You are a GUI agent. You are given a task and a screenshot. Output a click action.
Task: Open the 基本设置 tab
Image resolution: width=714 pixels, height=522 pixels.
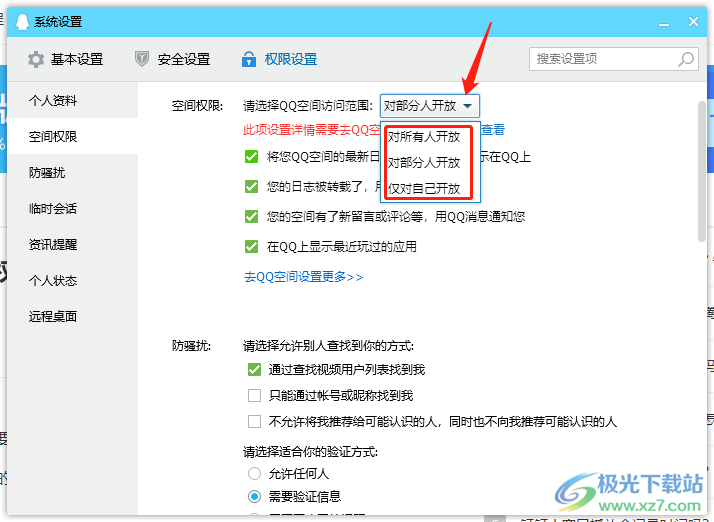[x=66, y=59]
